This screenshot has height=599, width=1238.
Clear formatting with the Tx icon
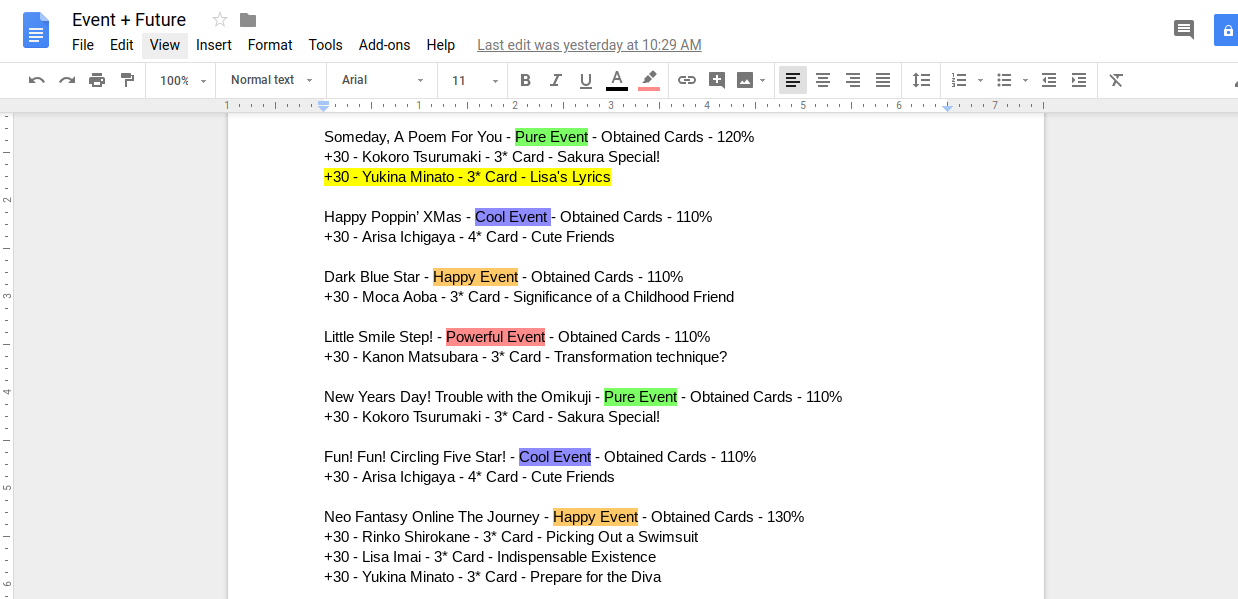point(1117,80)
